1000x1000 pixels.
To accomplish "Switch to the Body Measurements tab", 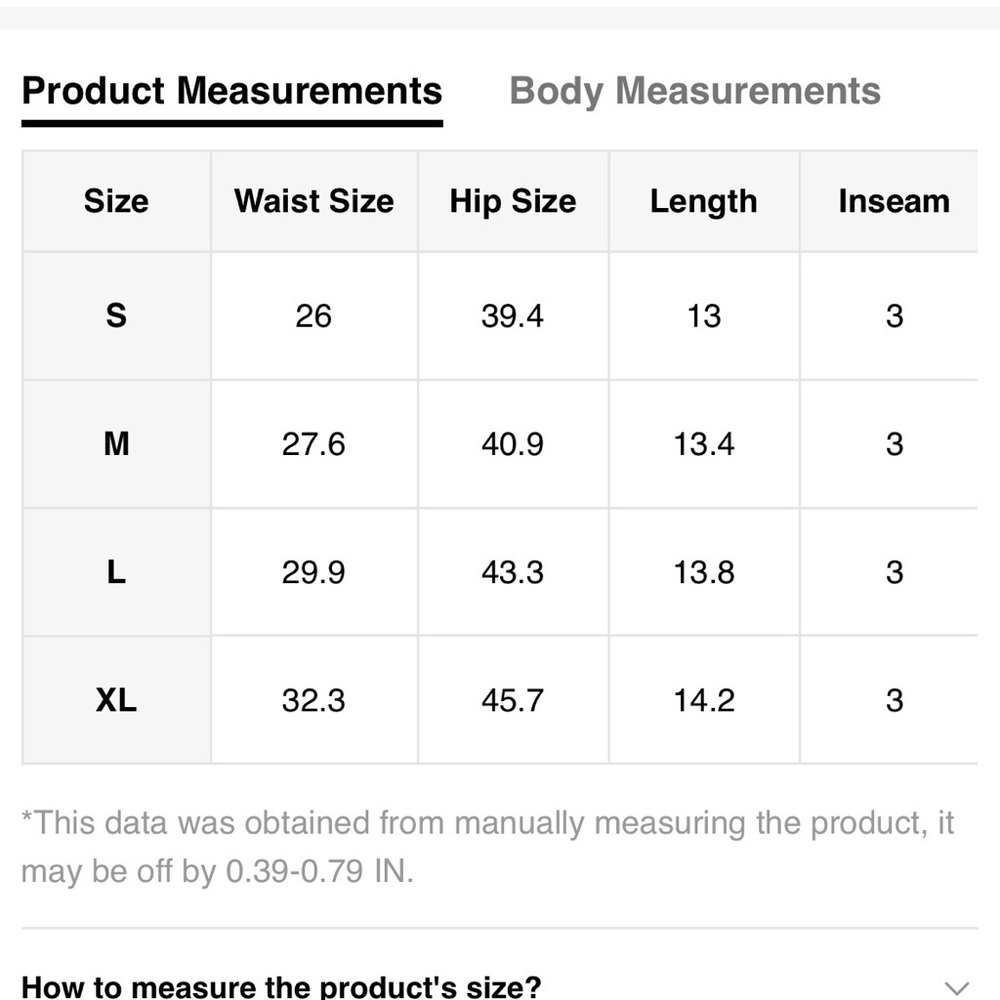I will point(695,91).
